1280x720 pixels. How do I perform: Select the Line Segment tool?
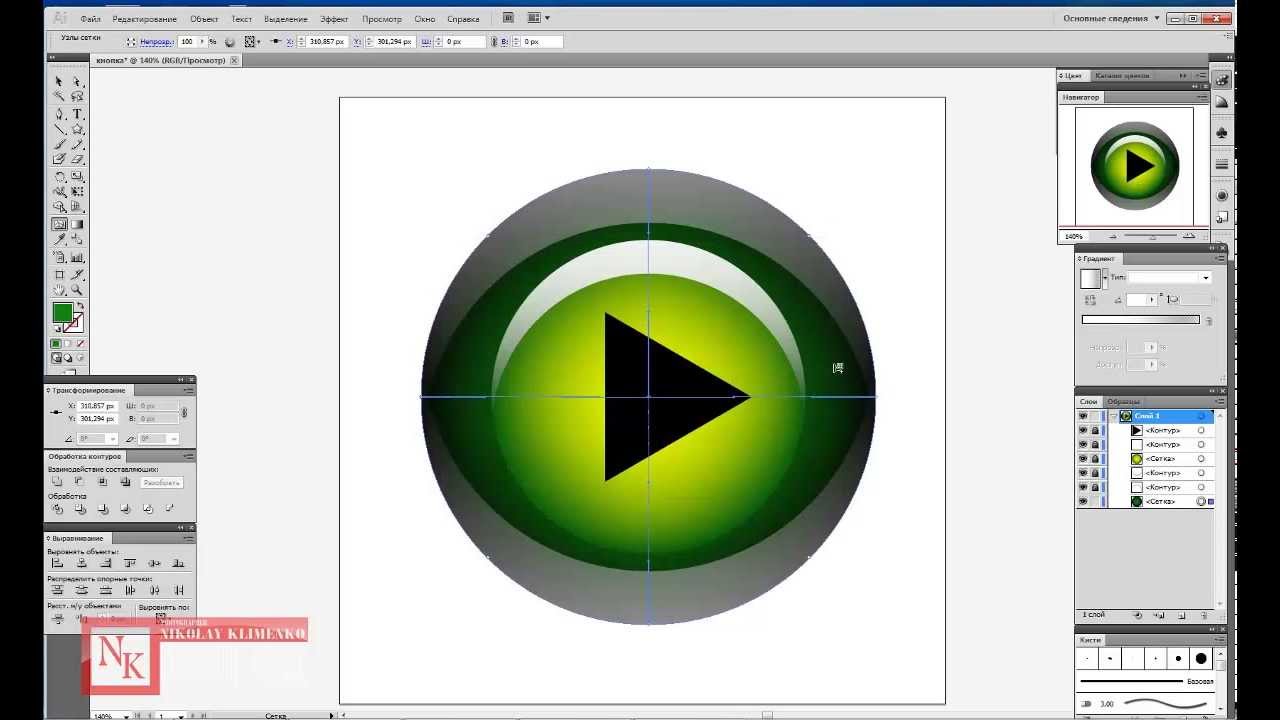point(59,128)
